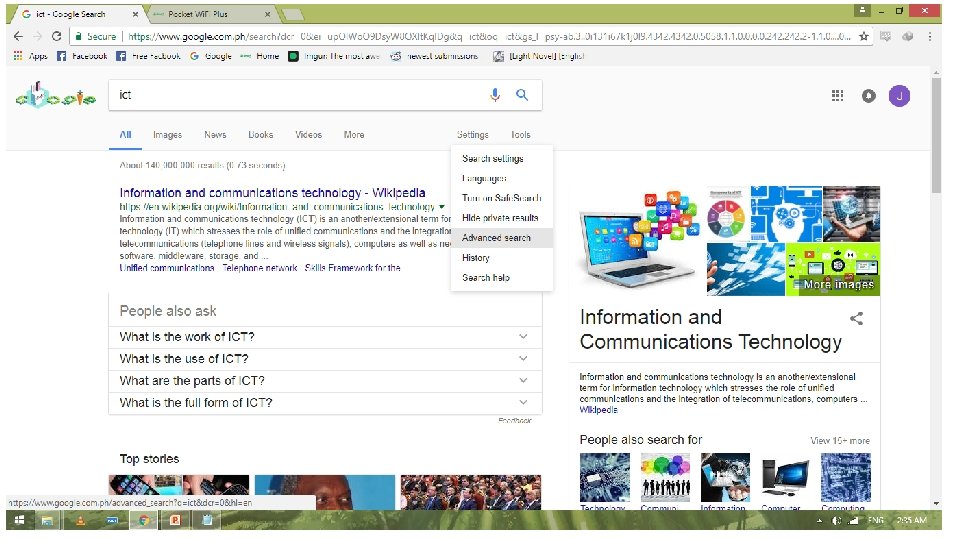Open the Google bookmark in bookmarks bar
This screenshot has height=540, width=960.
pos(211,56)
